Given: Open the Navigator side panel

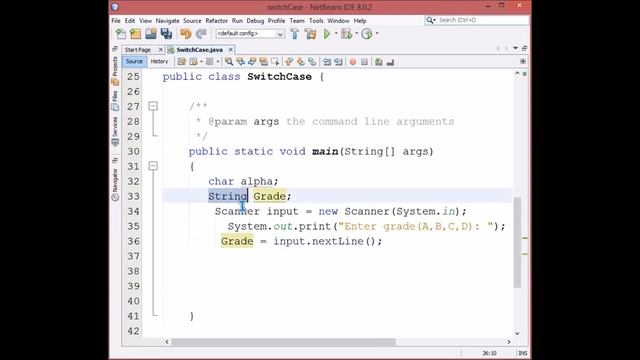Looking at the screenshot, I should [115, 184].
